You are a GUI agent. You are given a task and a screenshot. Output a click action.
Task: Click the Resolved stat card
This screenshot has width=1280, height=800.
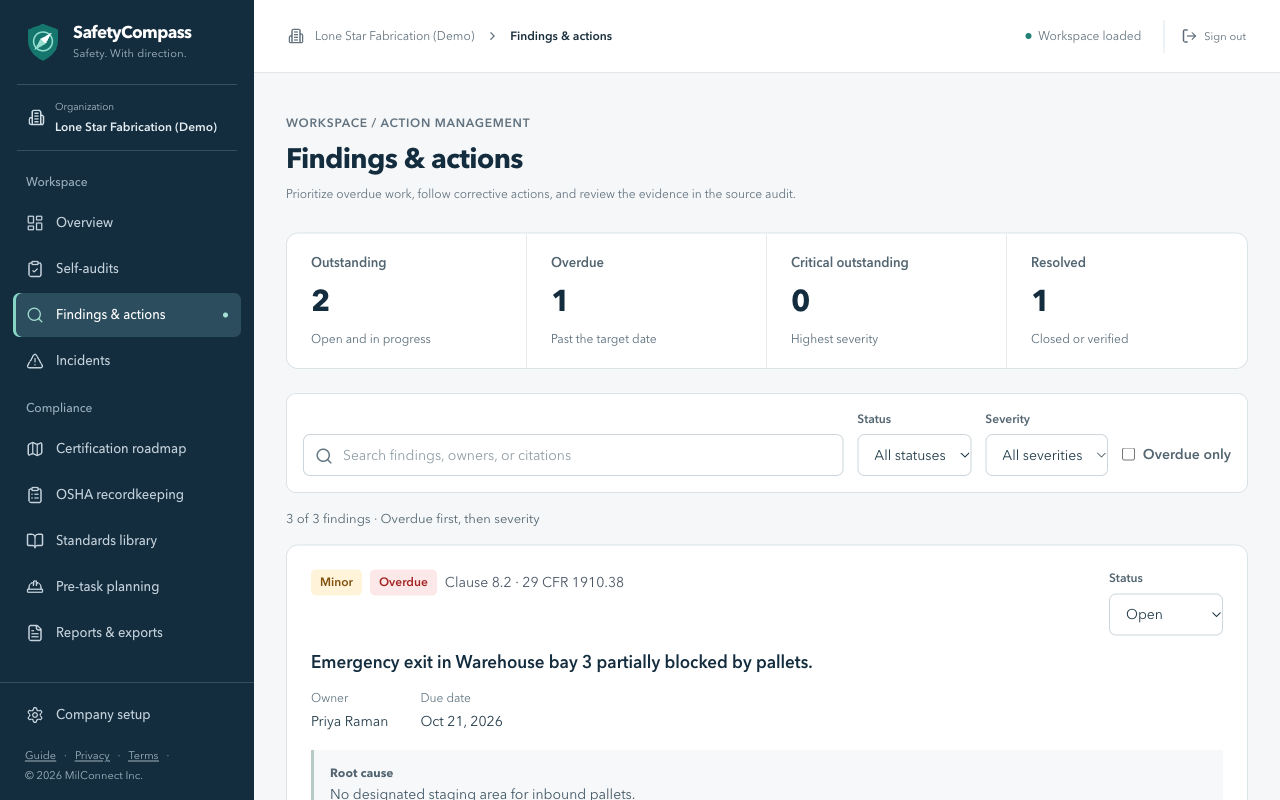coord(1127,301)
